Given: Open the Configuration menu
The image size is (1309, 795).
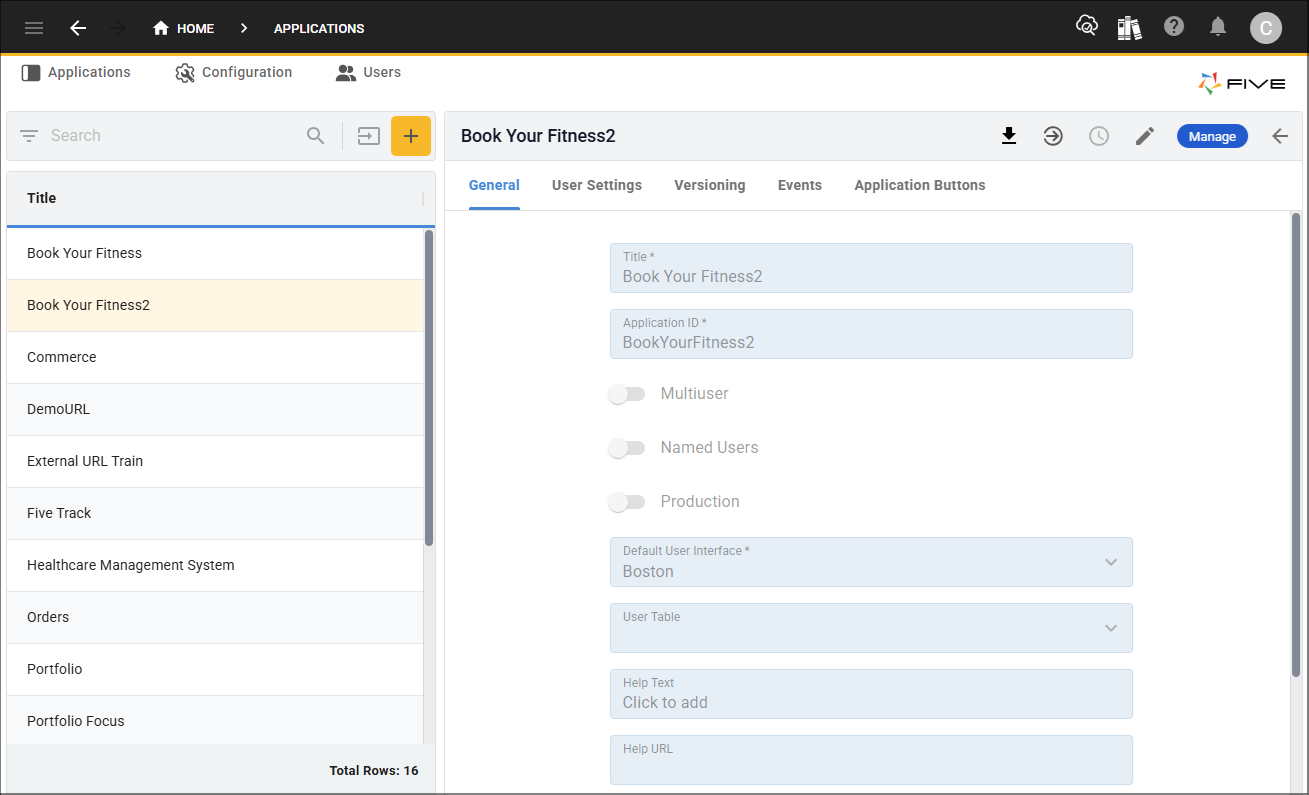Looking at the screenshot, I should pos(233,72).
